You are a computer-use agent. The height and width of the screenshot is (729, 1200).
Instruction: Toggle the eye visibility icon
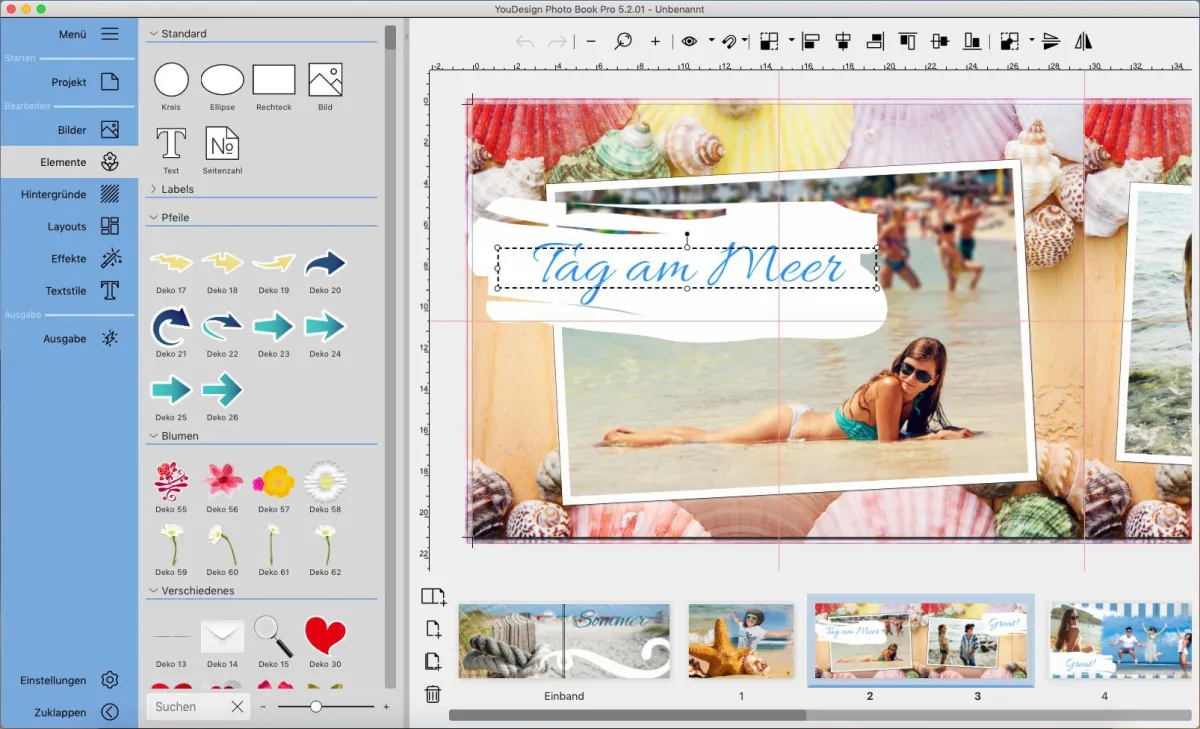pos(689,41)
